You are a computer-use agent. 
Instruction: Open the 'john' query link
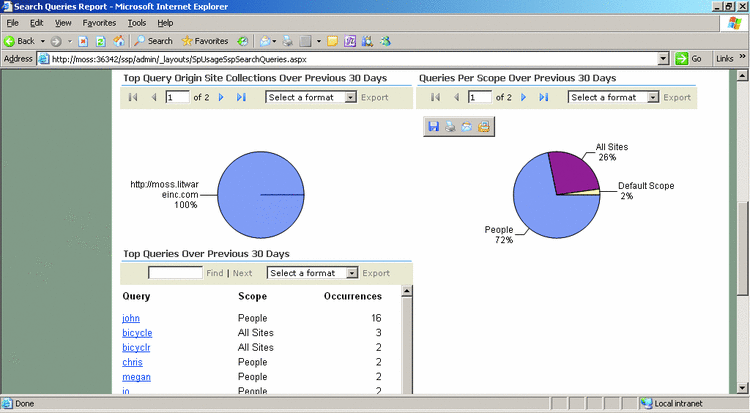131,318
